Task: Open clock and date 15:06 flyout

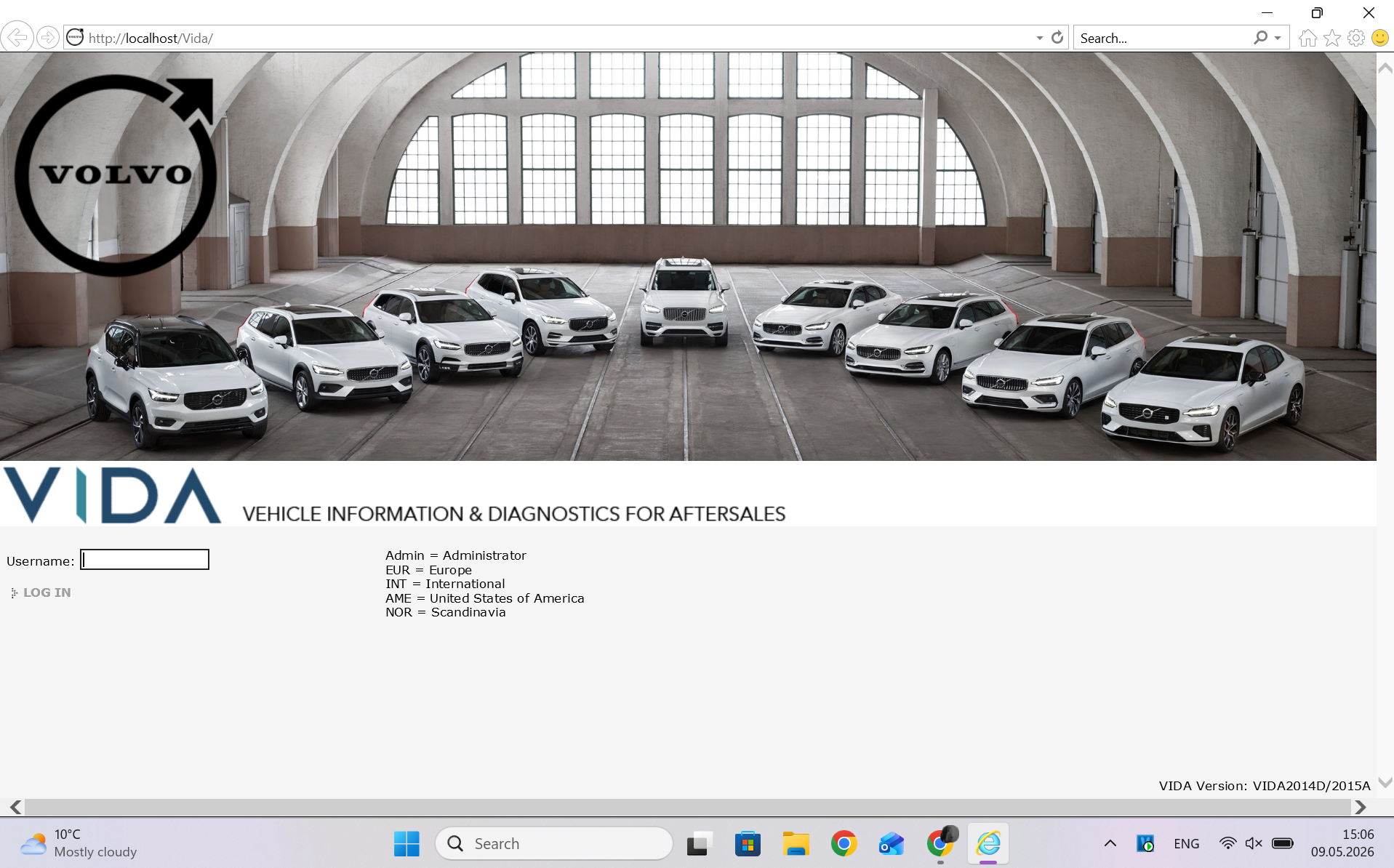Action: click(1343, 843)
